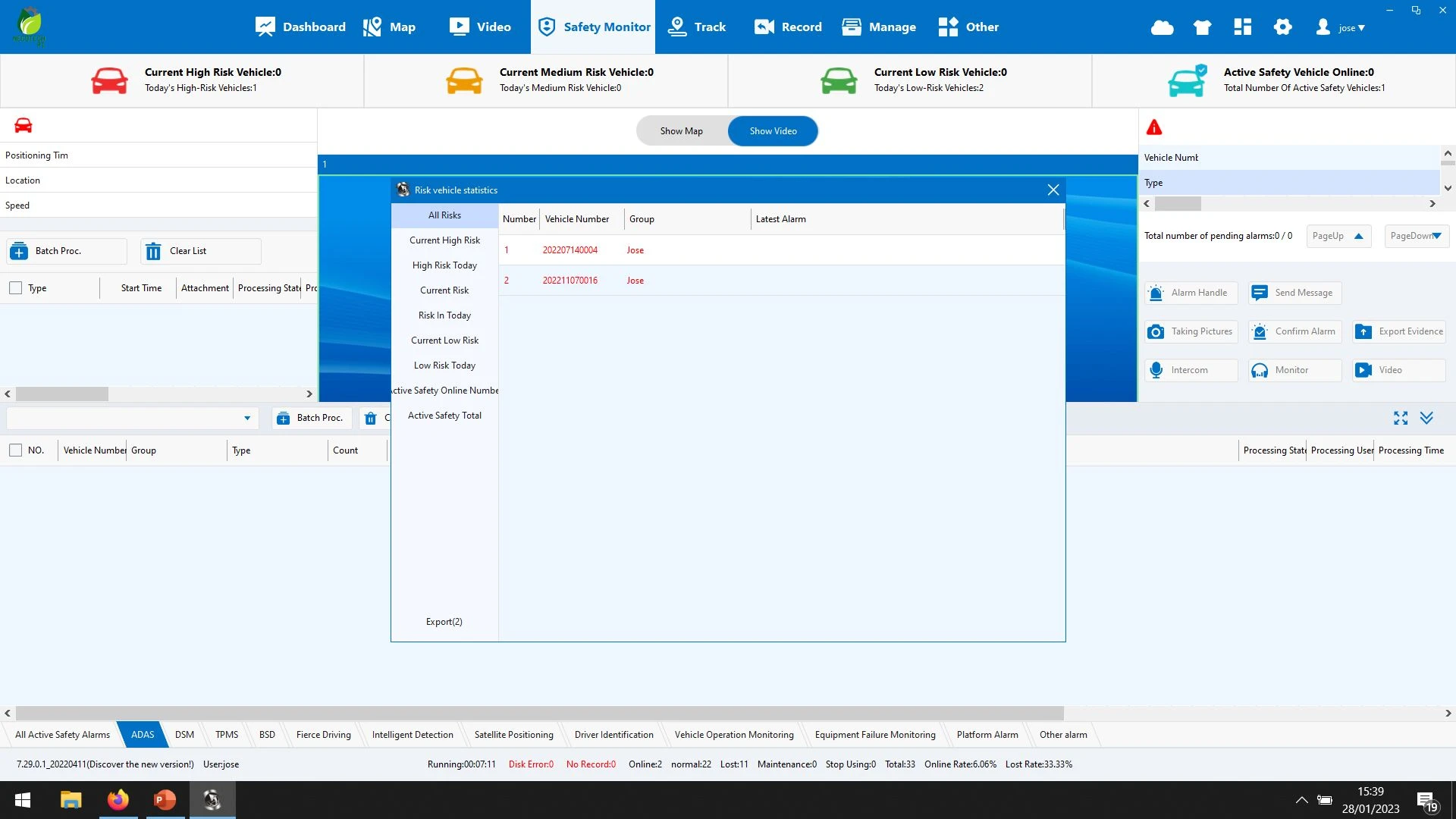Screen dimensions: 1456x819
Task: Select High Risk Today category
Action: (444, 265)
